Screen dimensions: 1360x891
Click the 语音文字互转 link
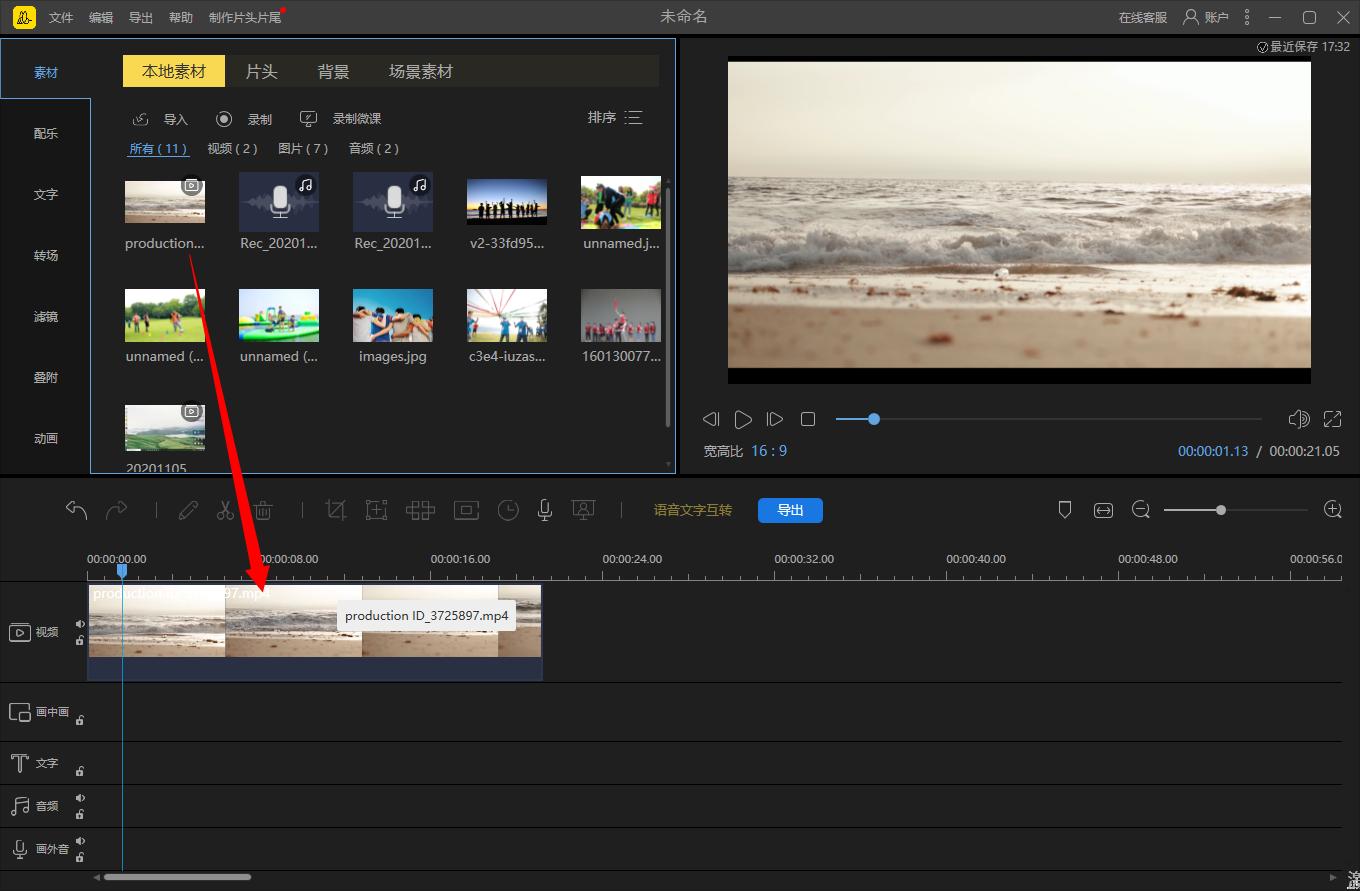point(692,510)
